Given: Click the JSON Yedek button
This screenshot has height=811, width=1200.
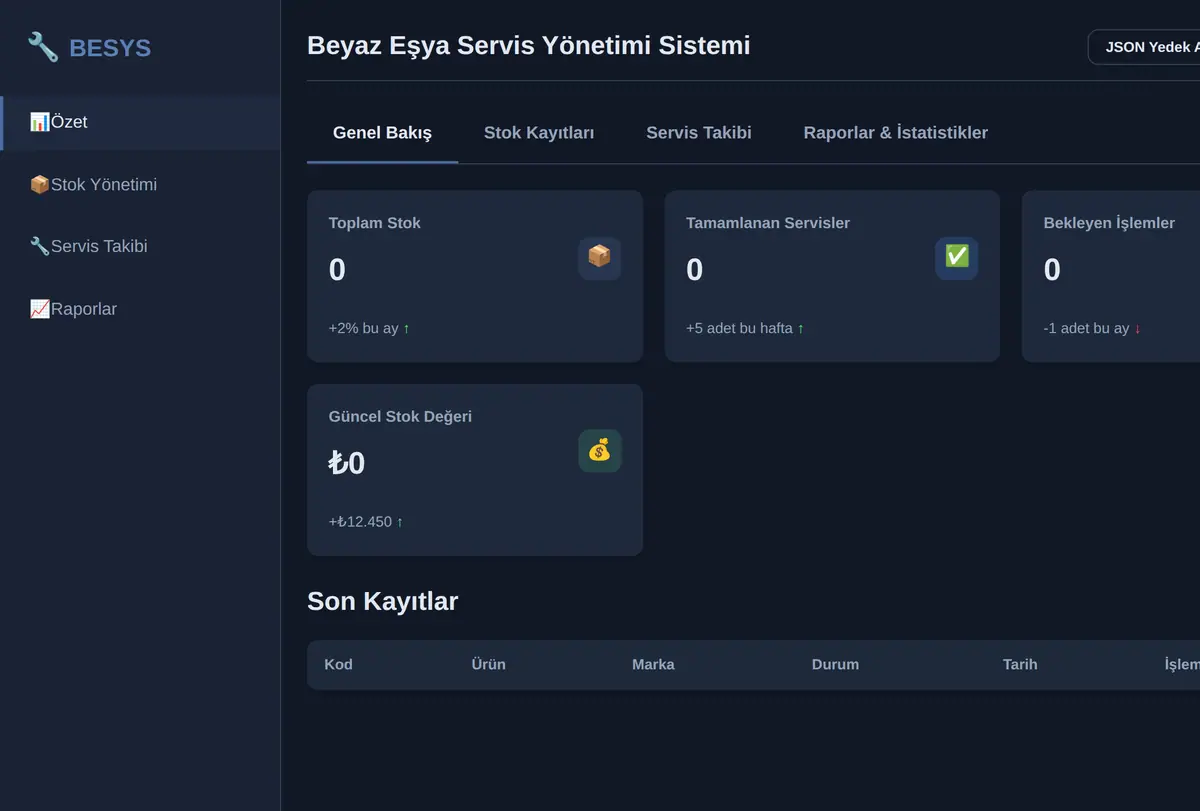Looking at the screenshot, I should [1144, 47].
